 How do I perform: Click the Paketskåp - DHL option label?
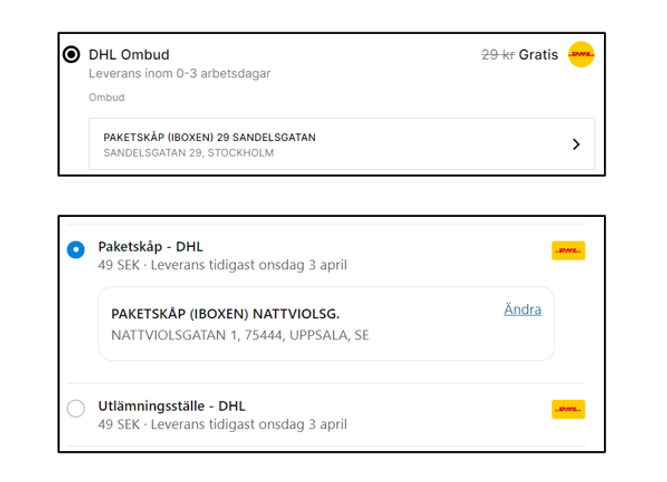[151, 247]
